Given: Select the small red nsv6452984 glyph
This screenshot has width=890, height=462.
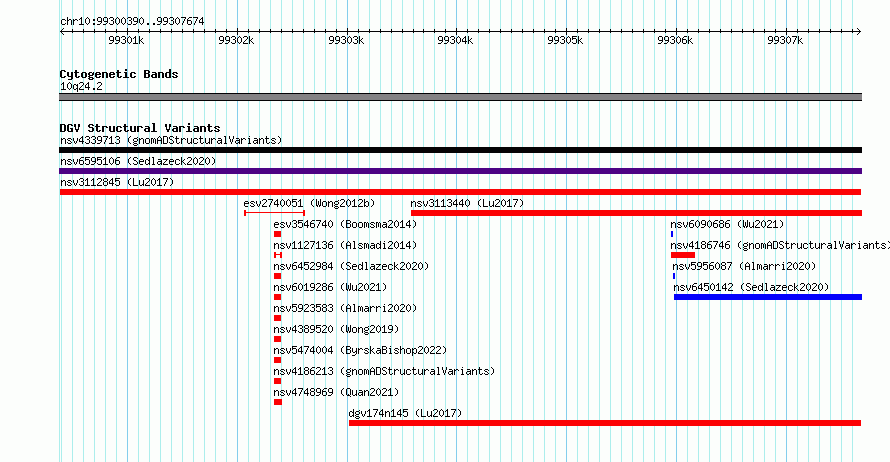Looking at the screenshot, I should 278,276.
